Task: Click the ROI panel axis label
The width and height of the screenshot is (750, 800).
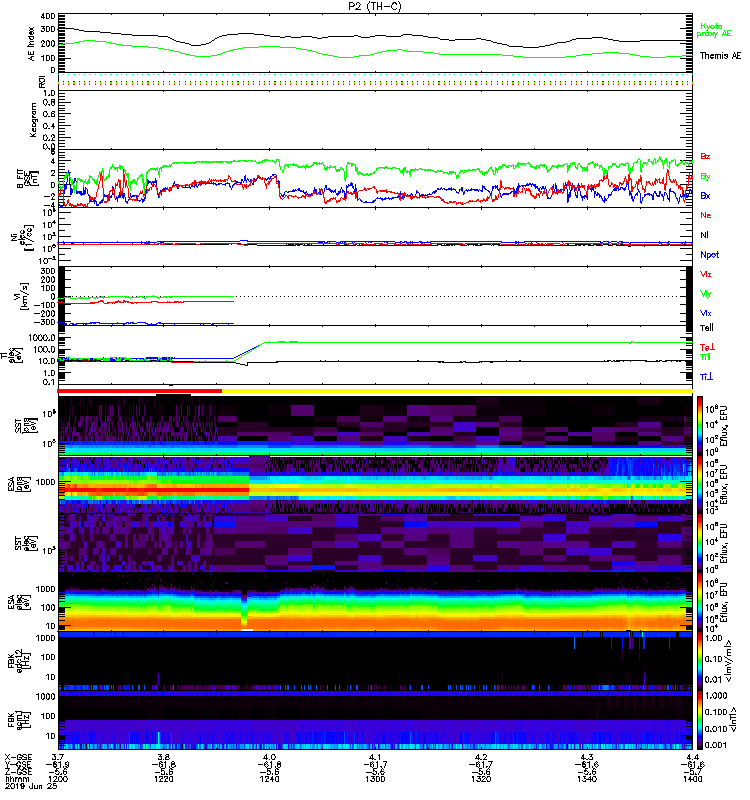Action: [x=42, y=82]
